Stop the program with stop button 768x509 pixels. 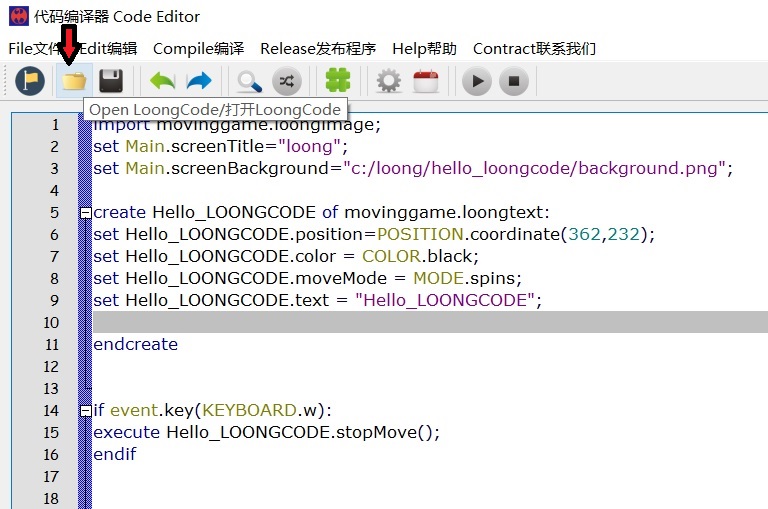[x=513, y=81]
